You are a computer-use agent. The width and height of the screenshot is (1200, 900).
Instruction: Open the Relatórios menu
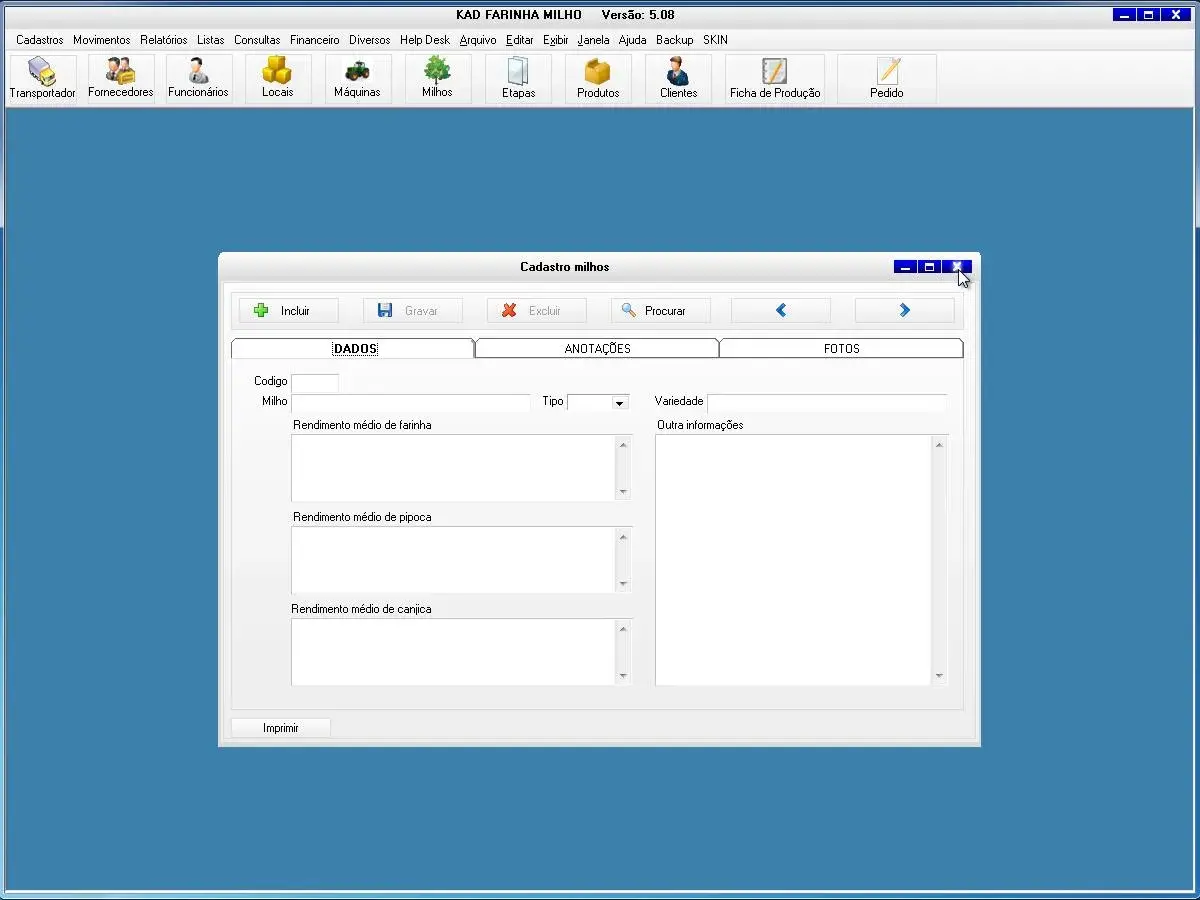[x=164, y=40]
